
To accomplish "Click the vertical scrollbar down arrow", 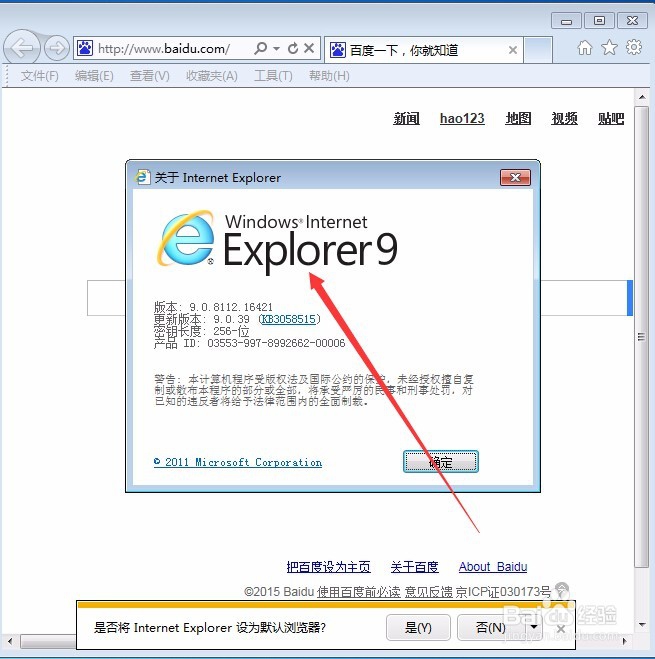I will coord(642,625).
